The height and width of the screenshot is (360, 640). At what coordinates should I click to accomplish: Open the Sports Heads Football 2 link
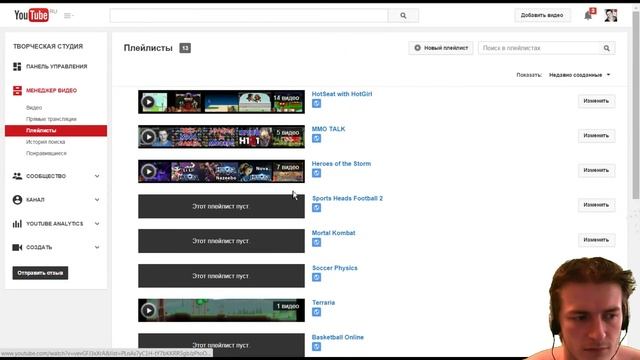tap(347, 198)
